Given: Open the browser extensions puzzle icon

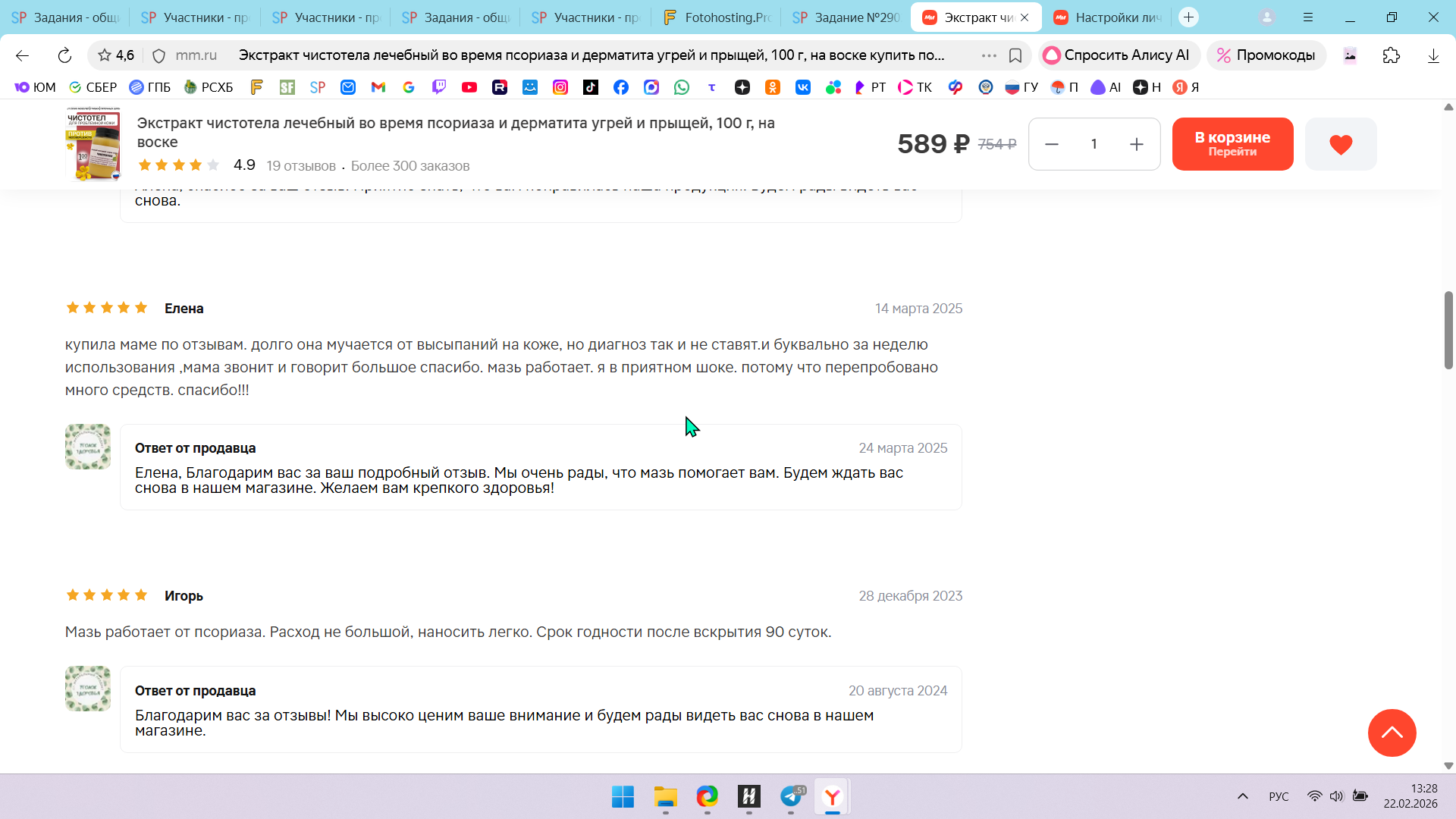Looking at the screenshot, I should point(1391,55).
